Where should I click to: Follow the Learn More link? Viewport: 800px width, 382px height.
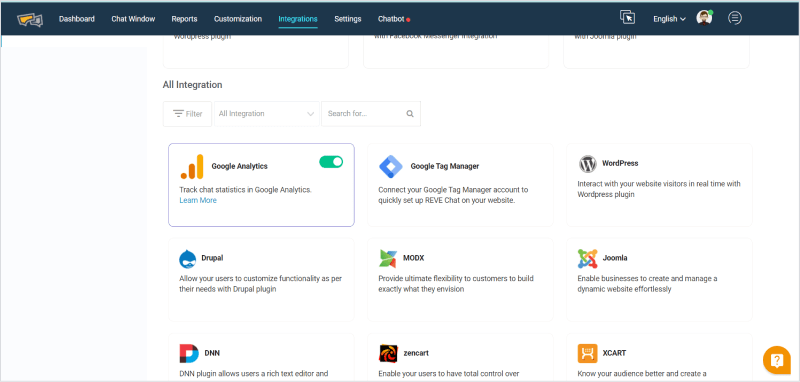pyautogui.click(x=198, y=200)
